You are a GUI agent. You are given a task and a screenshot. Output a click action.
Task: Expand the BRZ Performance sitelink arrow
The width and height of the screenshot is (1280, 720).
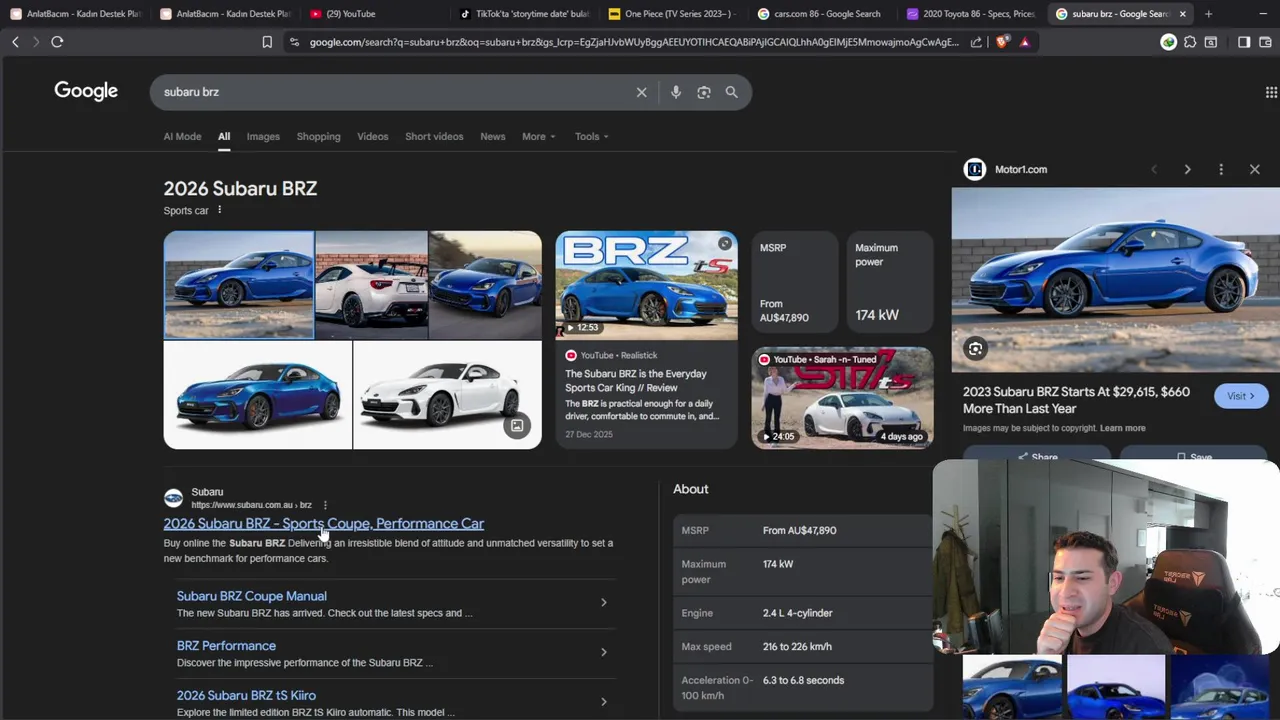pyautogui.click(x=603, y=652)
